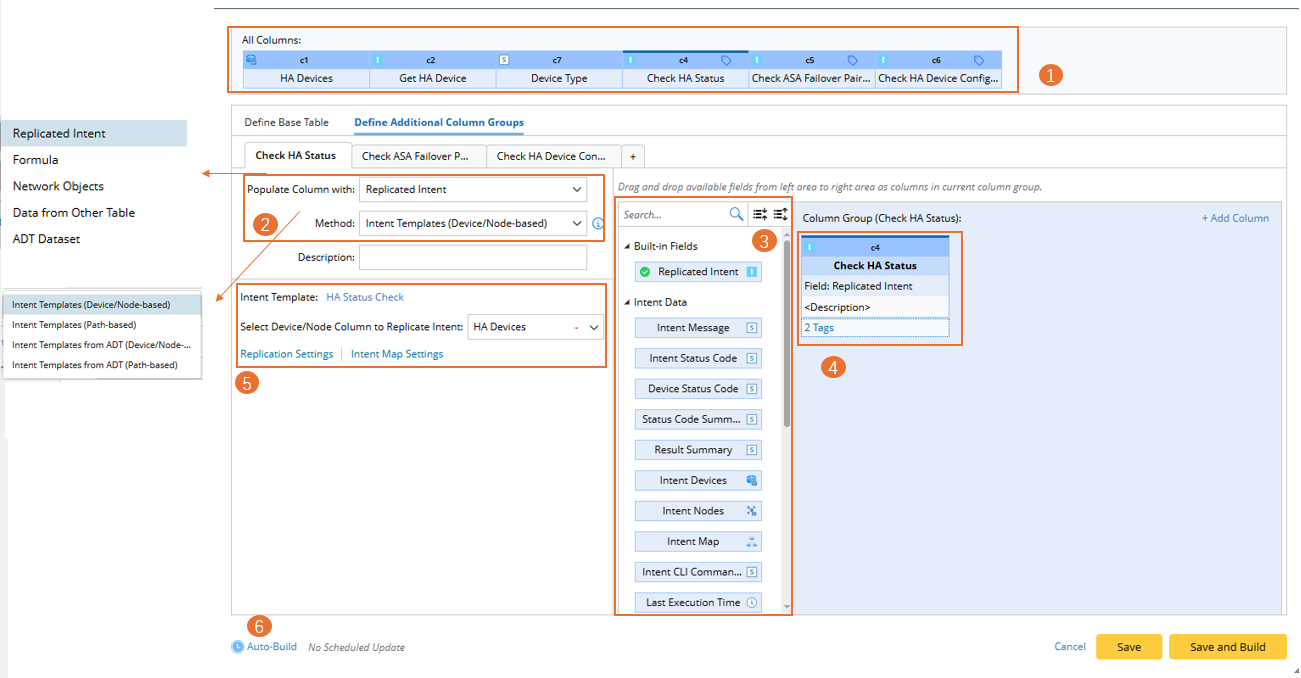Image resolution: width=1301 pixels, height=678 pixels.
Task: Open Intent Map Settings link
Action: click(397, 354)
